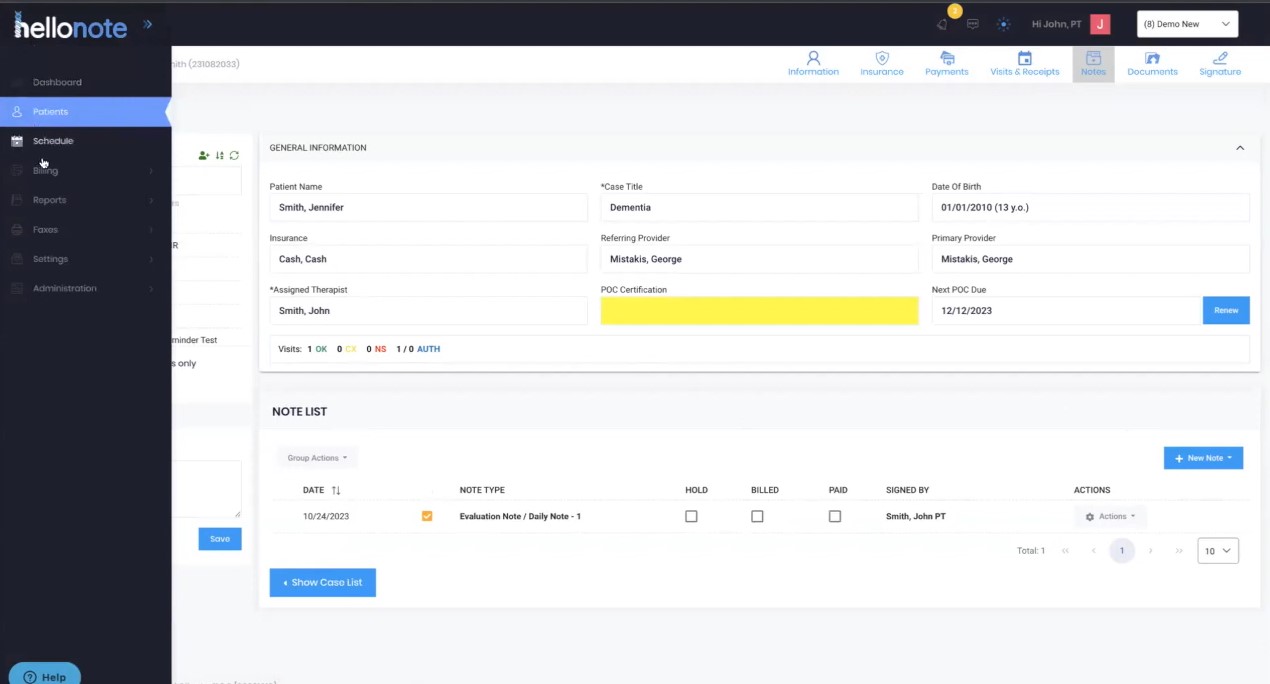Uncheck the orange selection box on the note
The height and width of the screenshot is (684, 1270).
coord(427,516)
